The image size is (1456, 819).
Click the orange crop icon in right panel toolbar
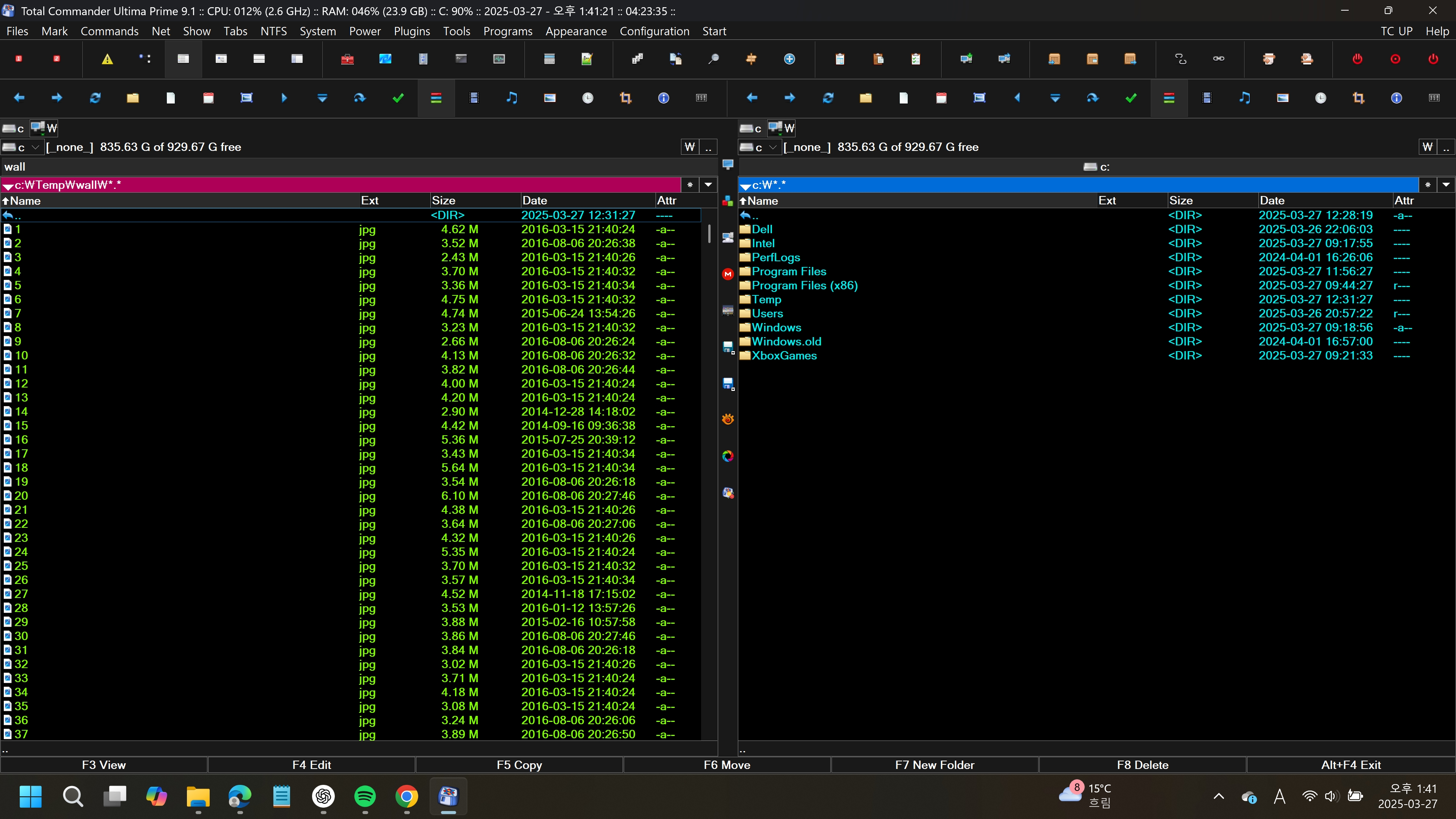click(x=1358, y=98)
